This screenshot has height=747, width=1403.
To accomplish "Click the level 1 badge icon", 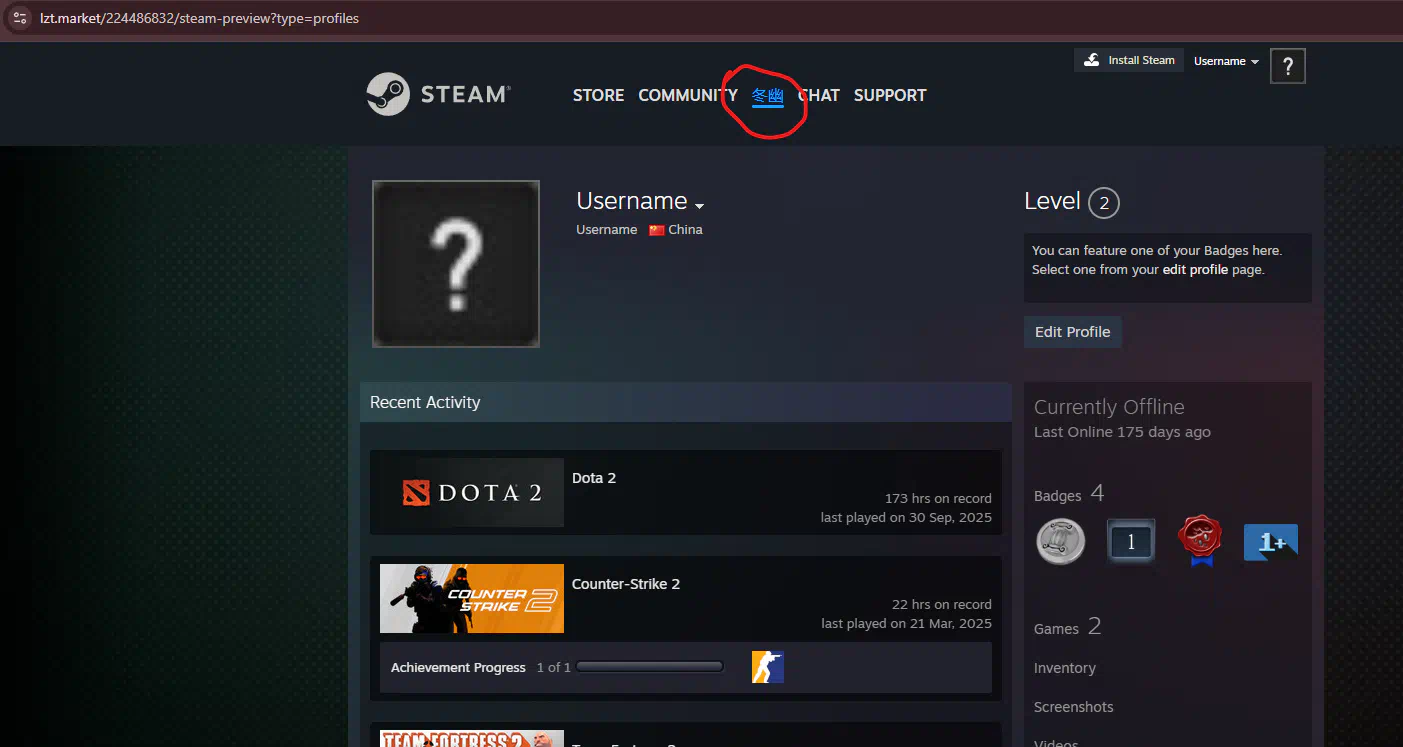I will tap(1131, 542).
